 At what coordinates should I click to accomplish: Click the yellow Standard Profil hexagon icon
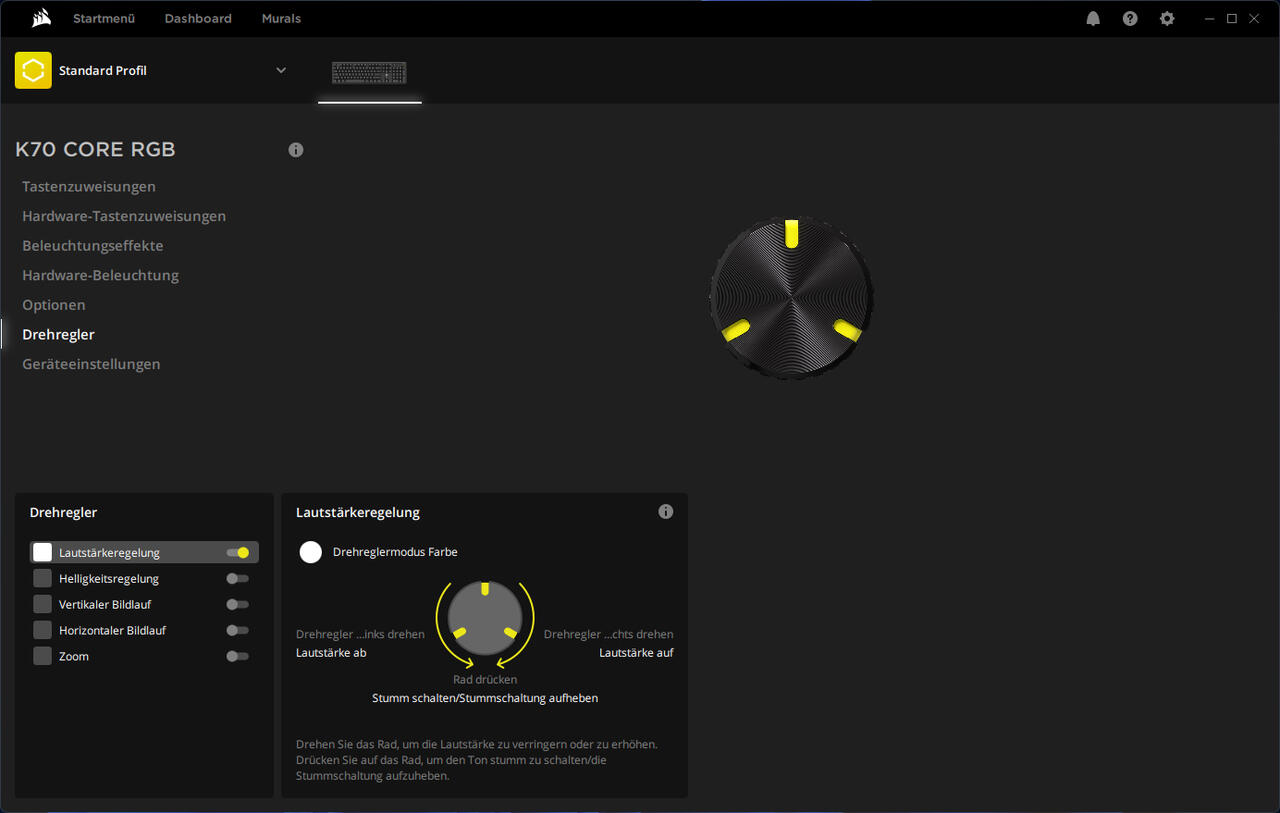point(33,70)
